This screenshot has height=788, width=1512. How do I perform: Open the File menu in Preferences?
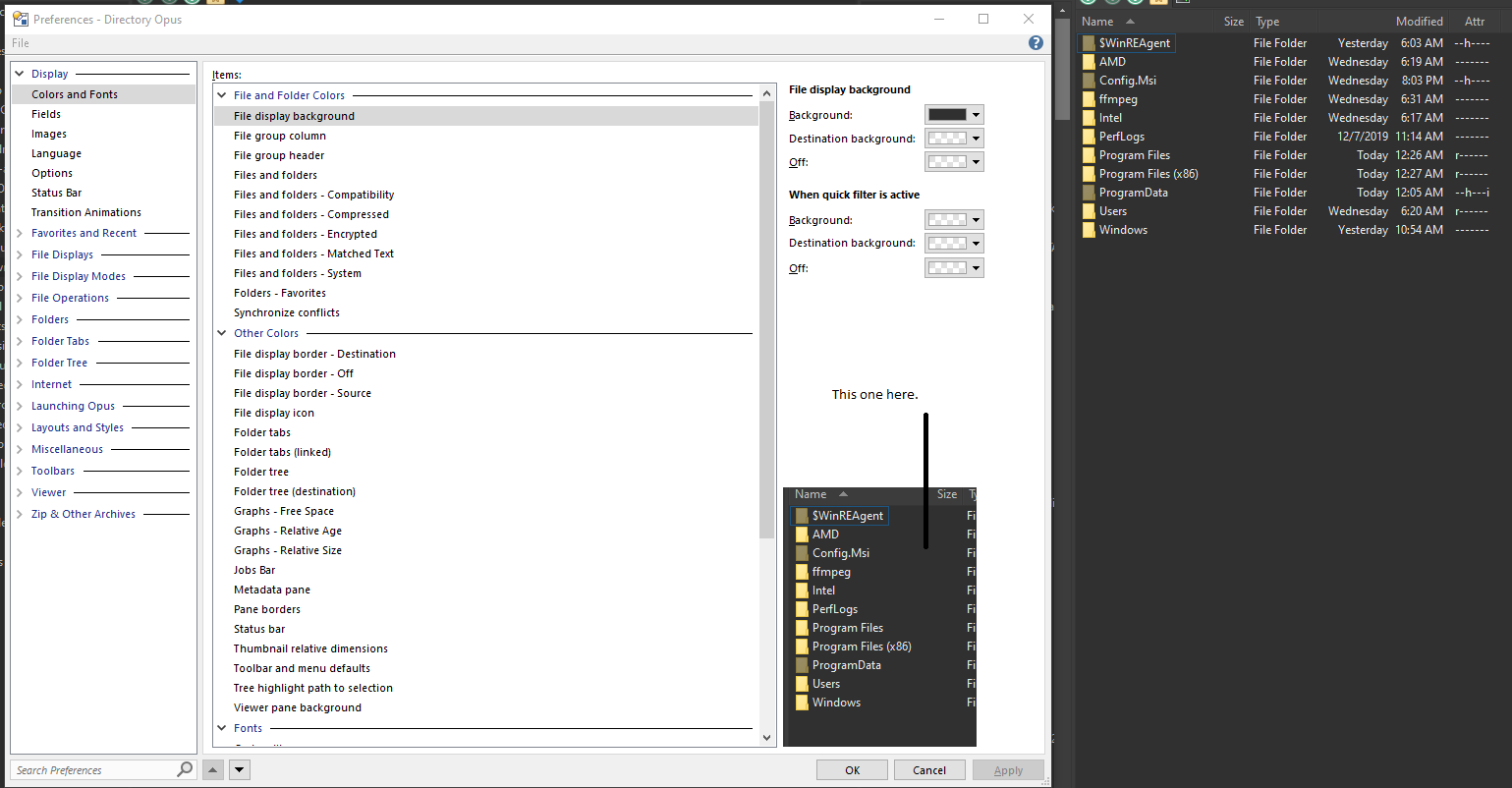[21, 43]
